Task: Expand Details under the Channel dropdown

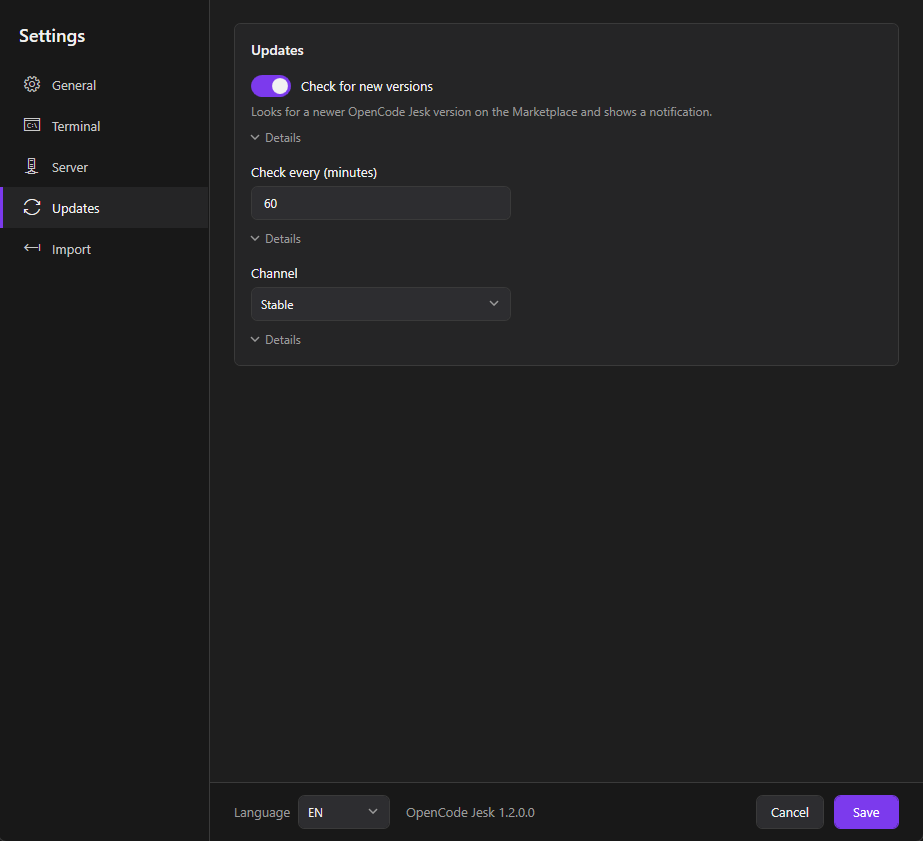Action: click(276, 340)
